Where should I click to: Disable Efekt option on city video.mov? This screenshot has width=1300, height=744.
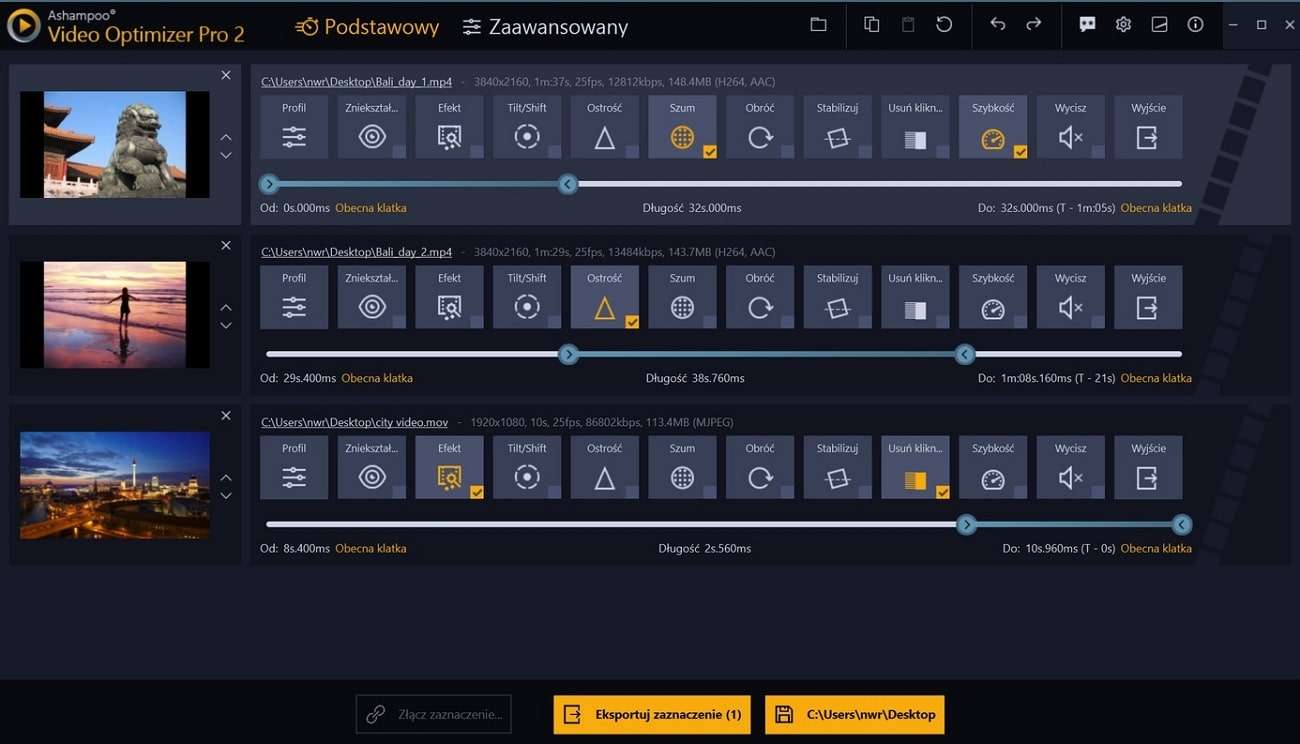tap(477, 492)
